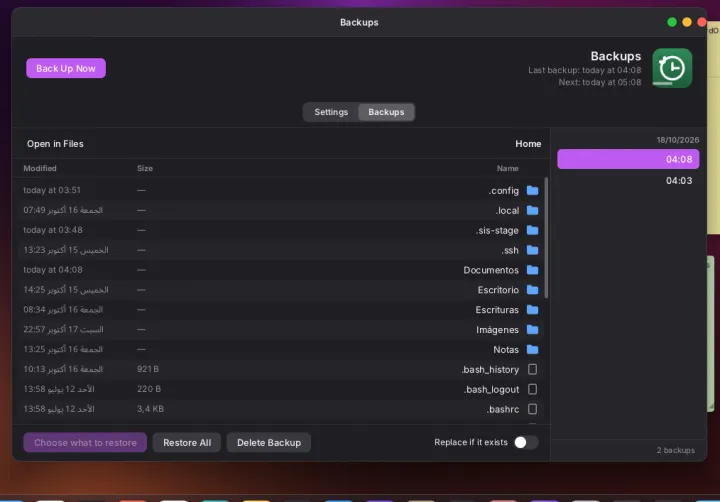Click the today at 03:51 modified date
Viewport: 720px width, 502px height.
[52, 190]
